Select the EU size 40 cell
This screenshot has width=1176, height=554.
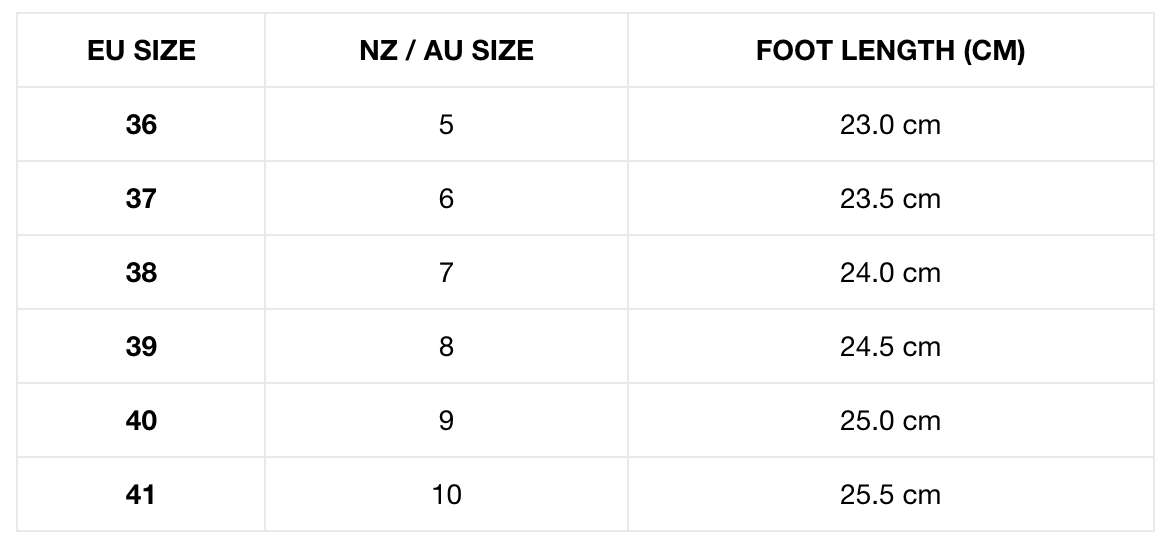tap(141, 421)
